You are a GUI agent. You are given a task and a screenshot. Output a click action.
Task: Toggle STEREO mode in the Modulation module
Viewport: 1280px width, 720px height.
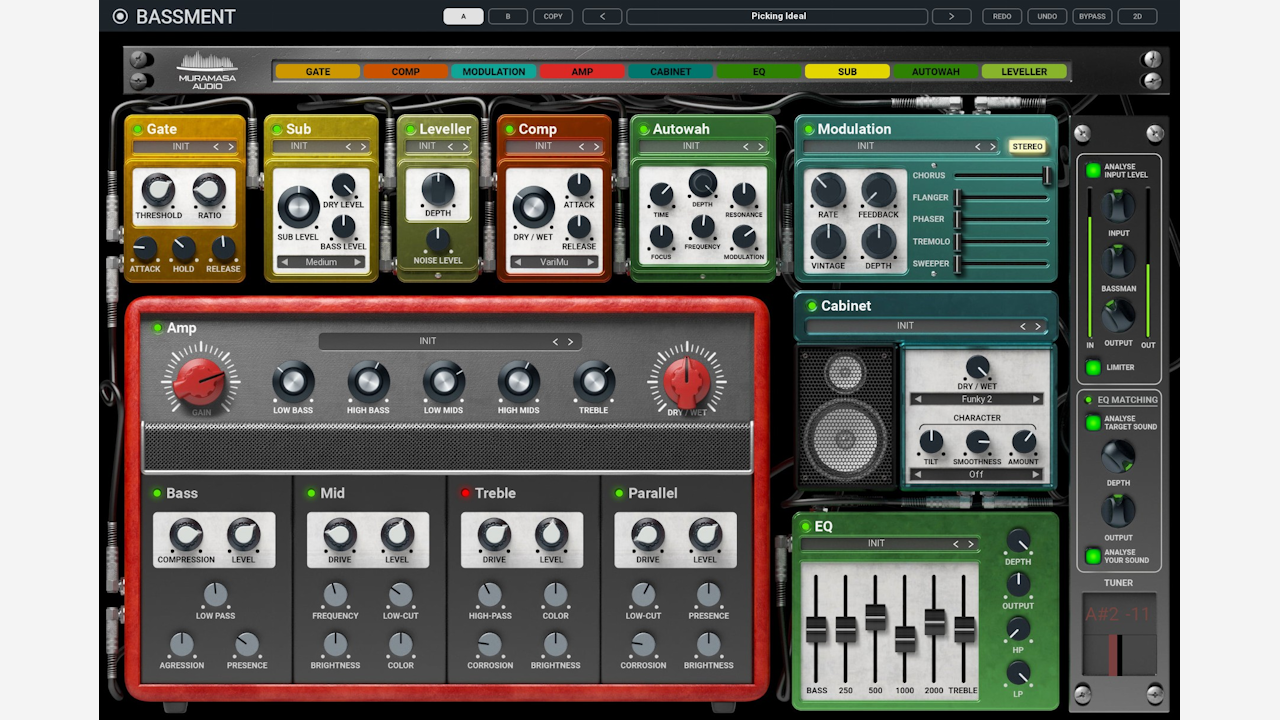coord(1027,146)
